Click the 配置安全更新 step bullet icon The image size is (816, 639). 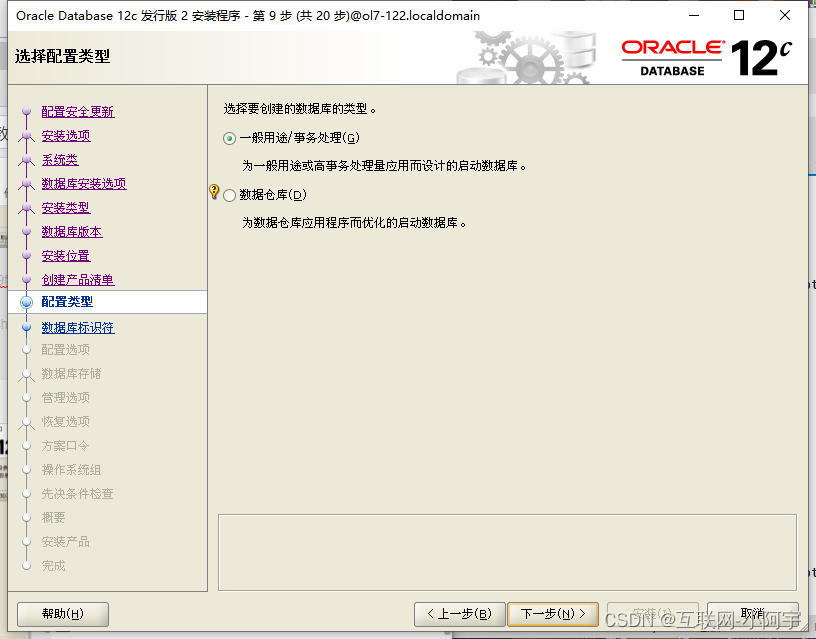coord(27,111)
